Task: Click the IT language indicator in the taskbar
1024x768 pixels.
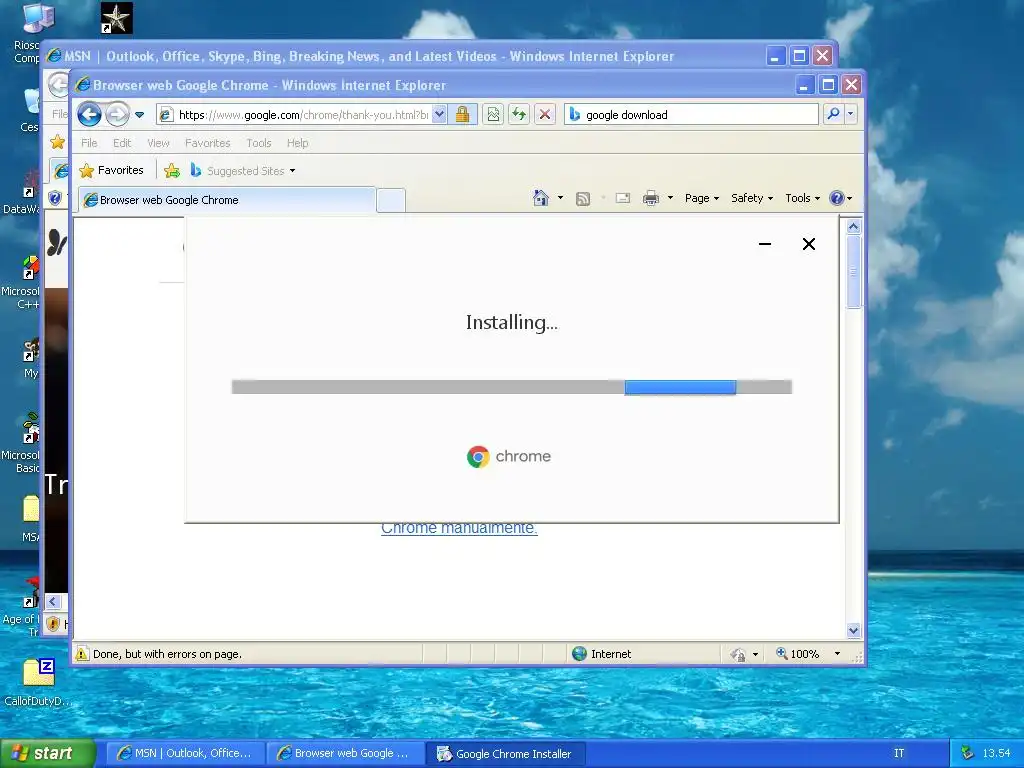Action: [x=899, y=754]
